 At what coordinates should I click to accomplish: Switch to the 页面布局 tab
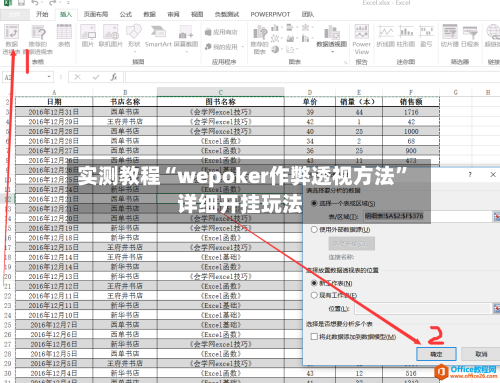coord(96,14)
